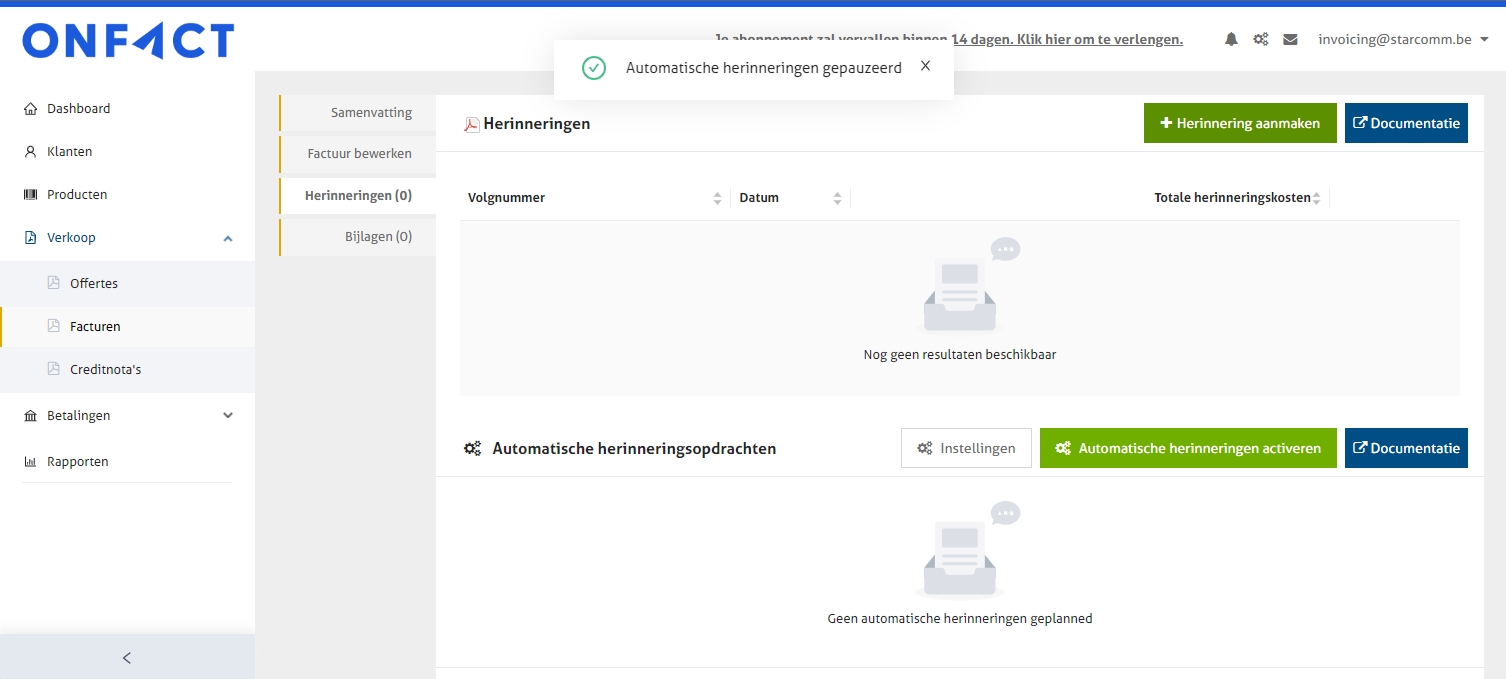Screen dimensions: 1506x679
Task: Click the settings gear icon in top bar
Action: [x=1260, y=38]
